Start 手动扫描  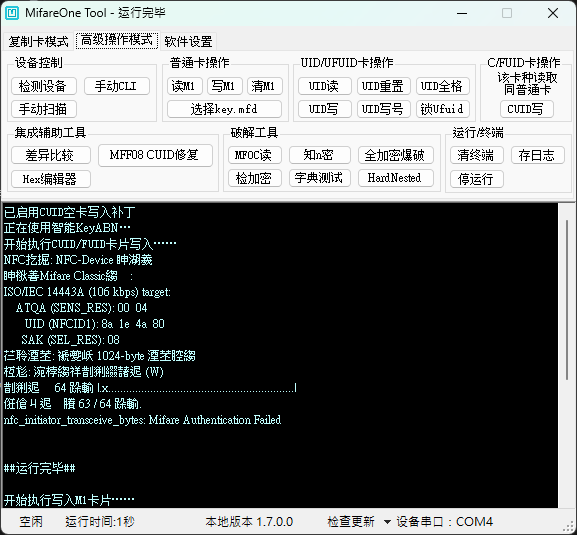[43, 109]
